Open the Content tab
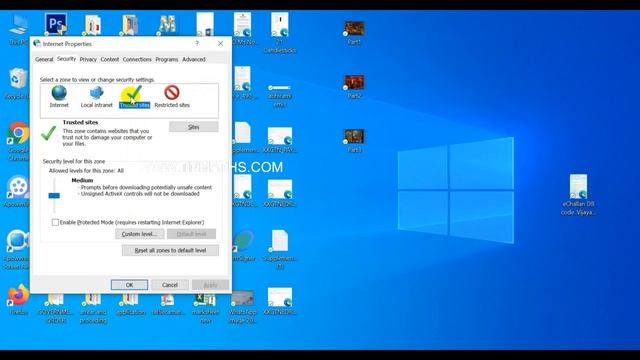 click(110, 60)
